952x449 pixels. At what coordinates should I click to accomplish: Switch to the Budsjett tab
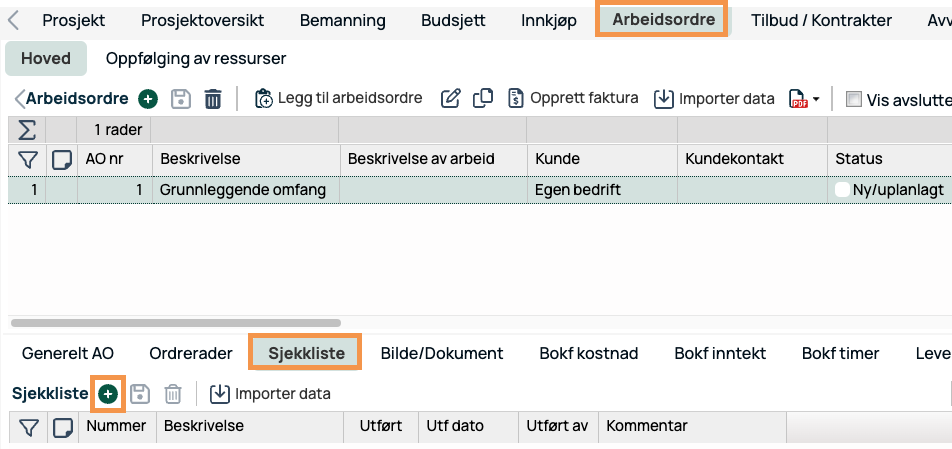(453, 20)
